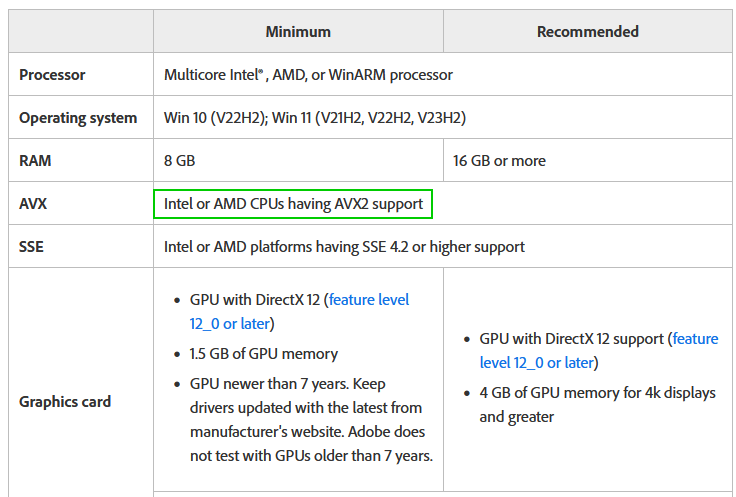Click the 1.5 GB of GPU memory bullet
Viewport: 736px width, 497px height.
[x=264, y=354]
